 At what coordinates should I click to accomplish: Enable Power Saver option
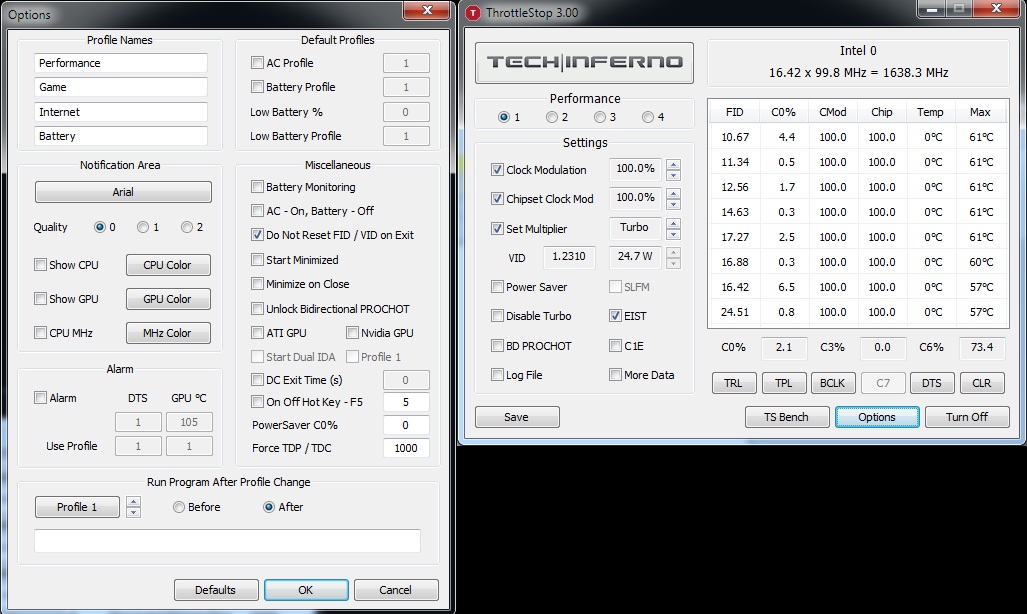pyautogui.click(x=497, y=286)
